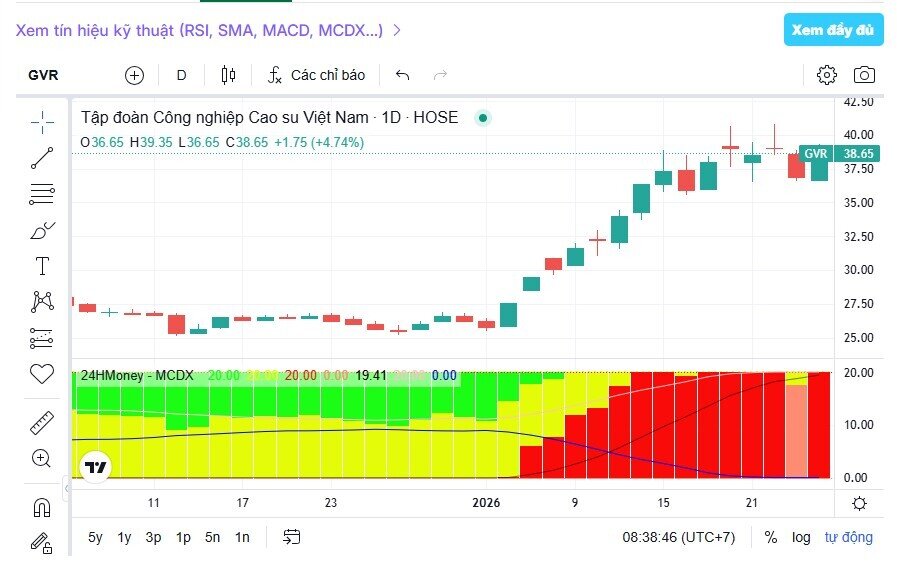This screenshot has width=897, height=566.
Task: Open the Fibonacci retracement lines tool
Action: (42, 194)
